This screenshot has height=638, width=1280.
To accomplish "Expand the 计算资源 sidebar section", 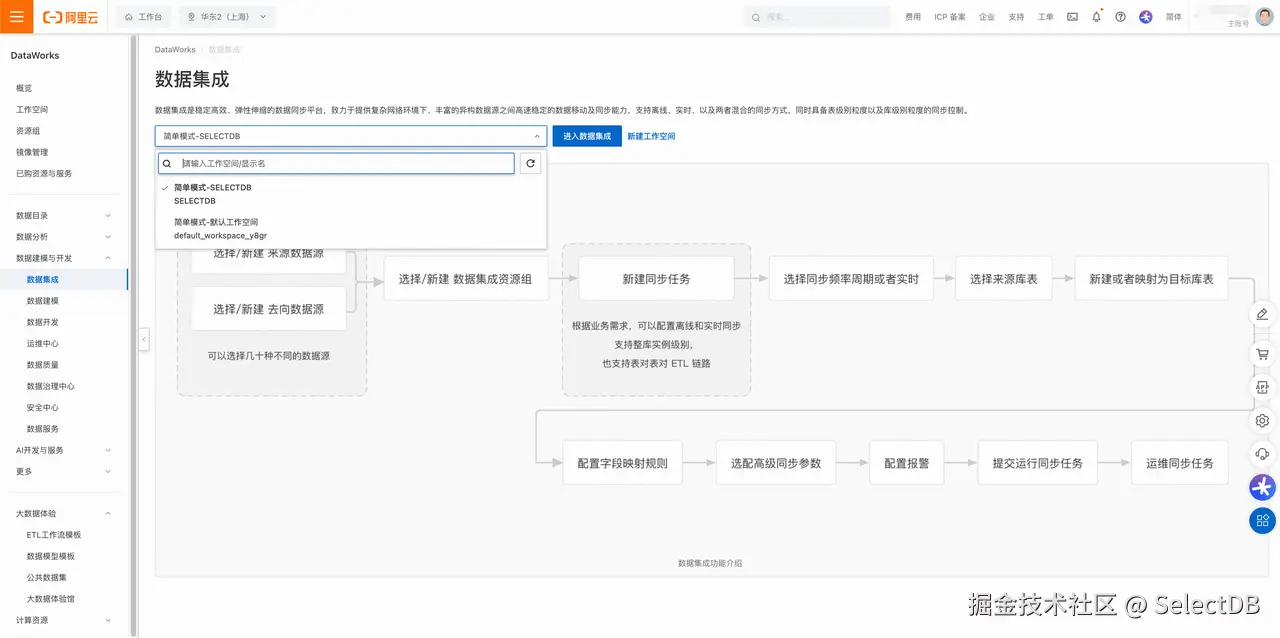I will point(66,620).
